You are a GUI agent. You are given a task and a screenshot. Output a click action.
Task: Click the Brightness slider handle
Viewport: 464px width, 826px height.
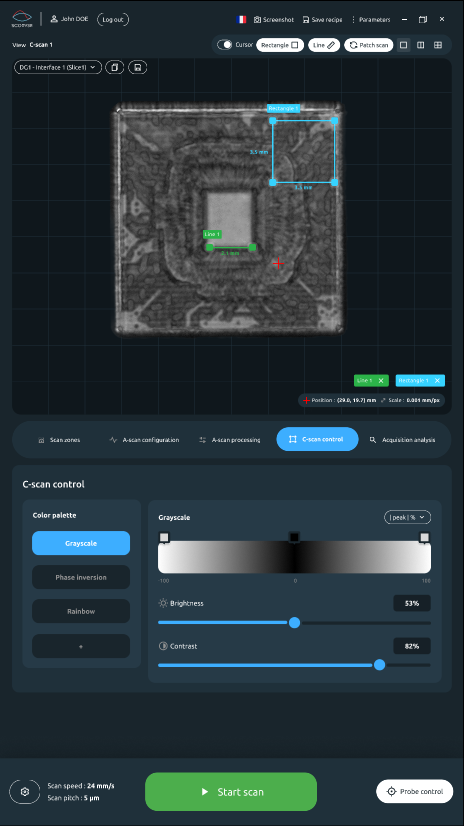tap(294, 623)
